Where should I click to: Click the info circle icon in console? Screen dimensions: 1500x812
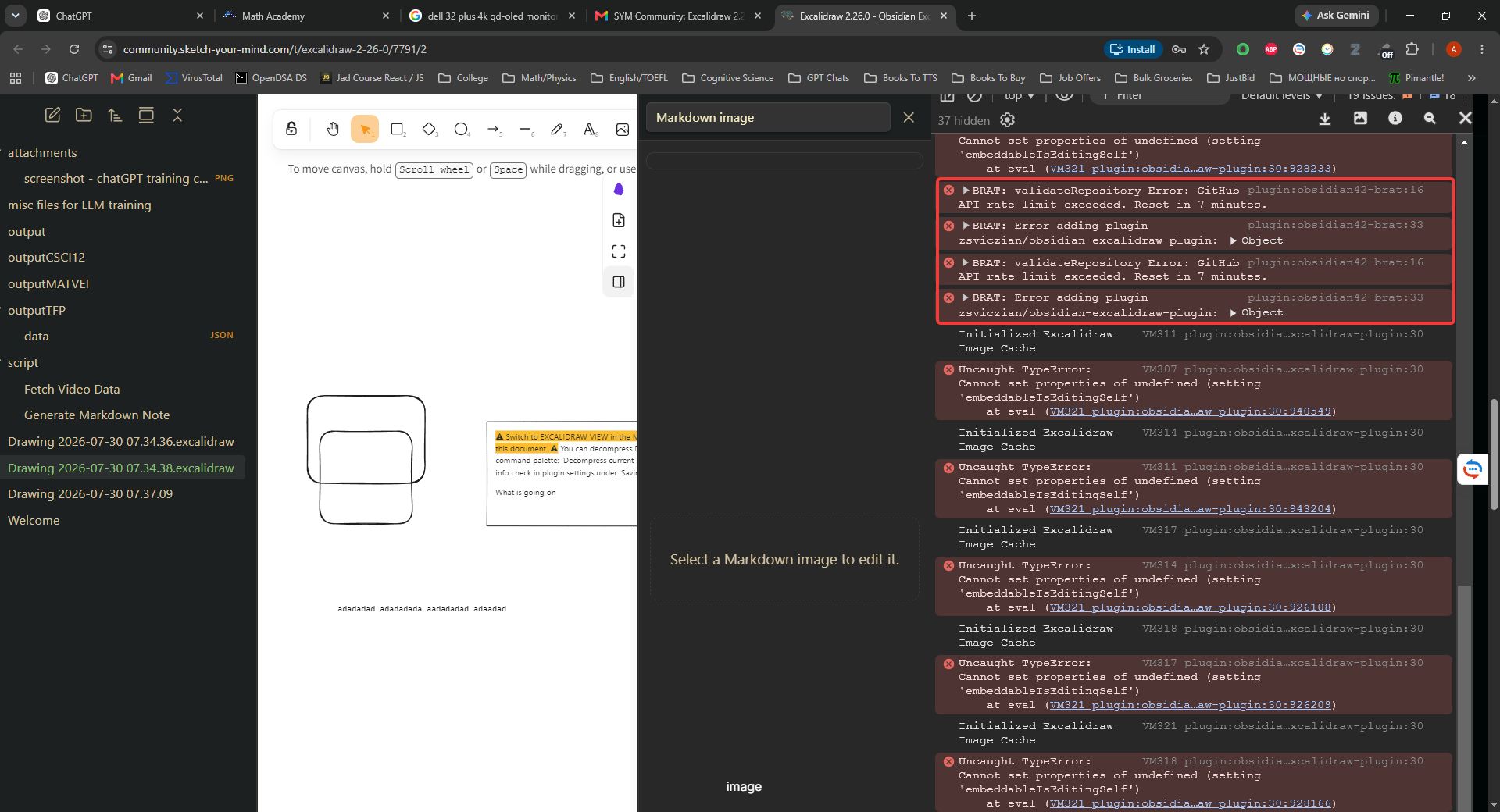[1395, 118]
